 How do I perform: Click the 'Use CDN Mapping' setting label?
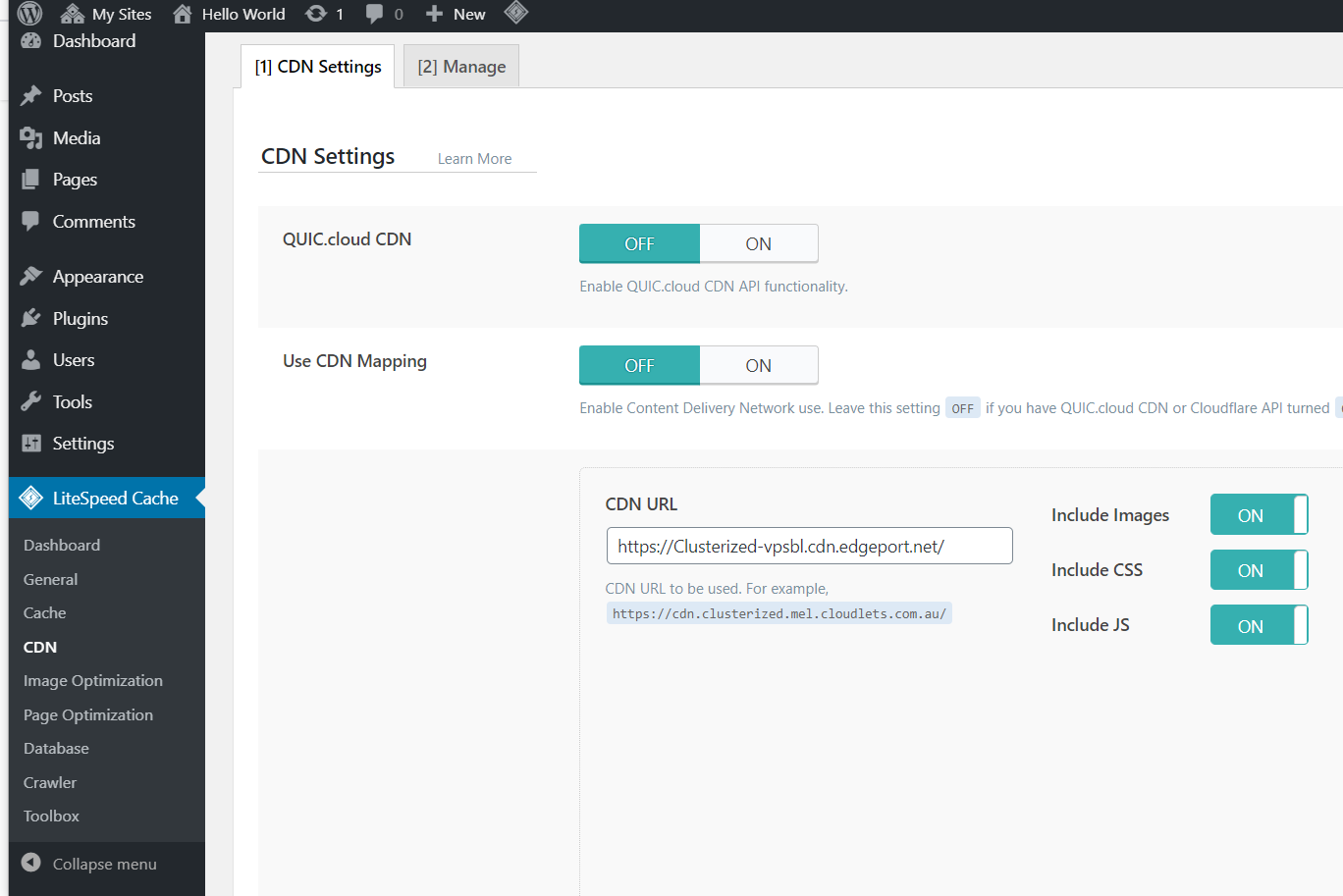tap(354, 361)
